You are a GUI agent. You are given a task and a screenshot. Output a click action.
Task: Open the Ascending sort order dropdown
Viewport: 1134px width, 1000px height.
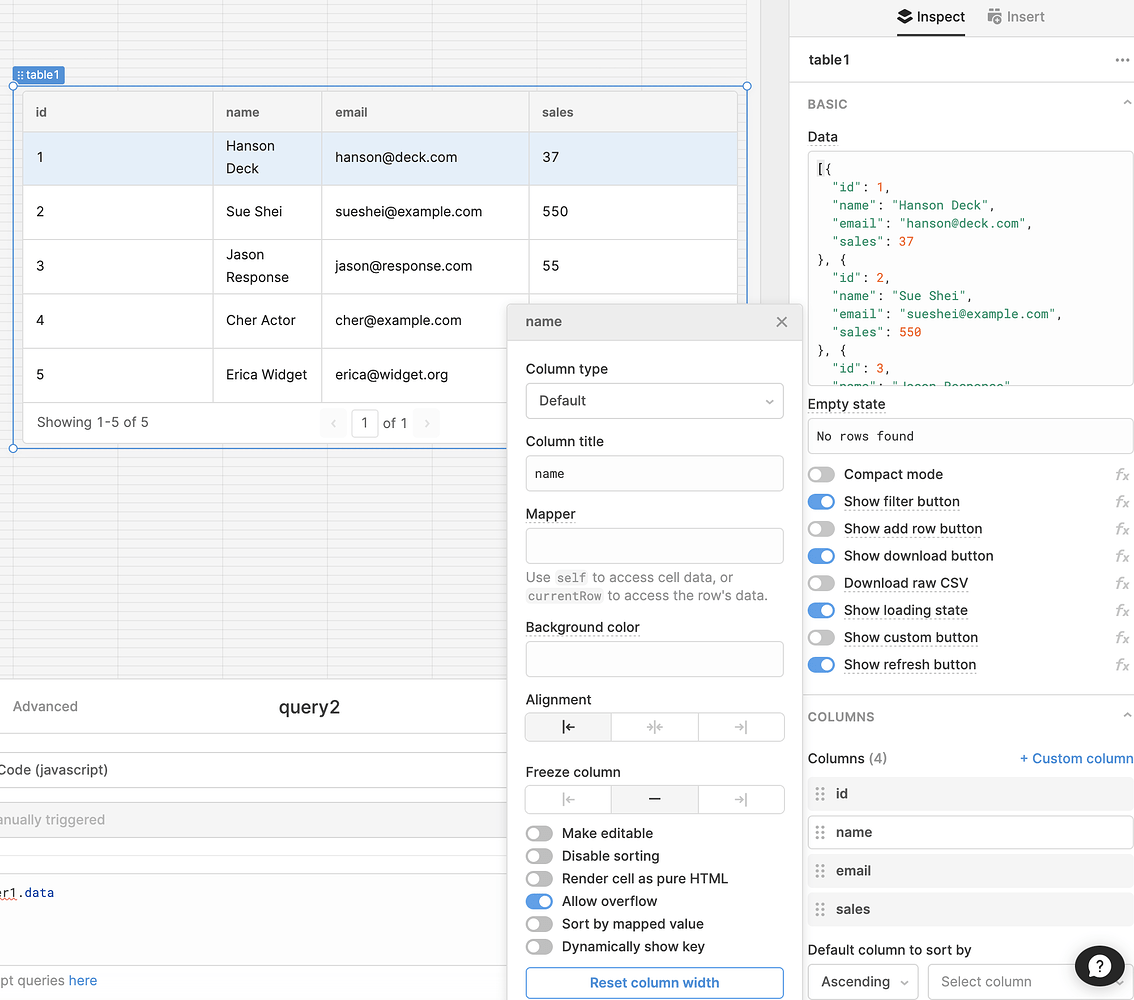tap(862, 982)
